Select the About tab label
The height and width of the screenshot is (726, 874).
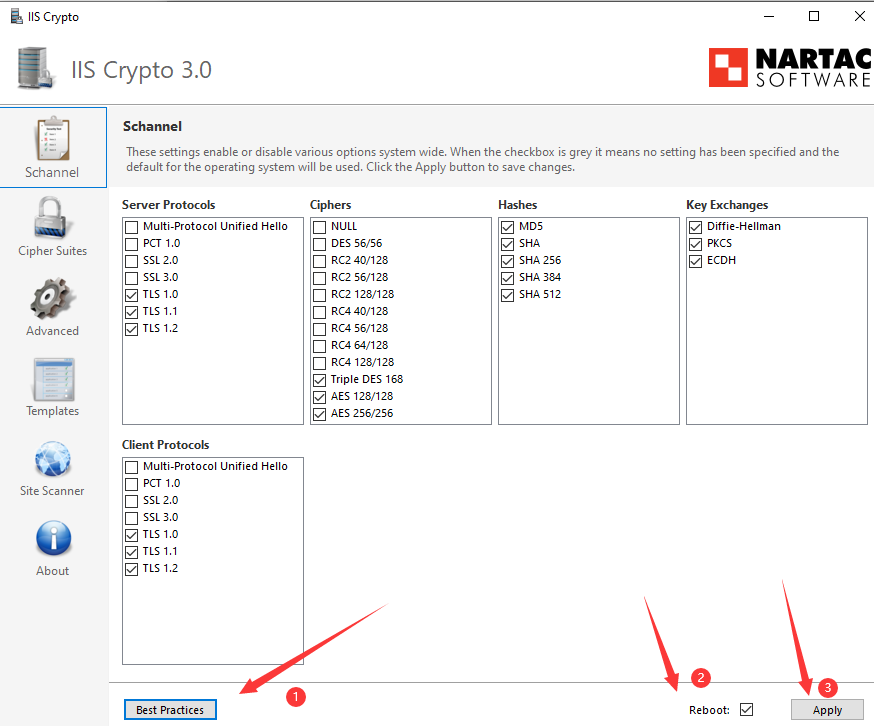52,571
